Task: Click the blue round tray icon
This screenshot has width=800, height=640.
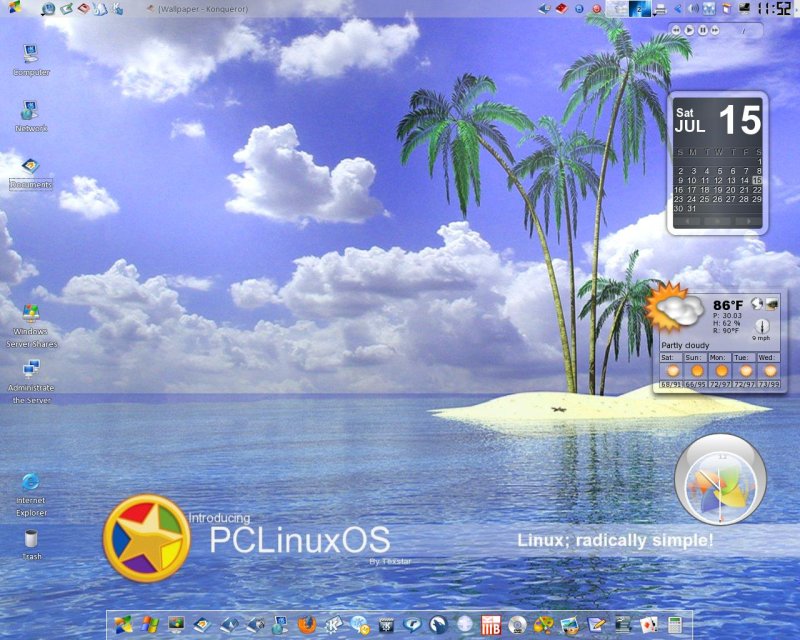Action: 579,9
